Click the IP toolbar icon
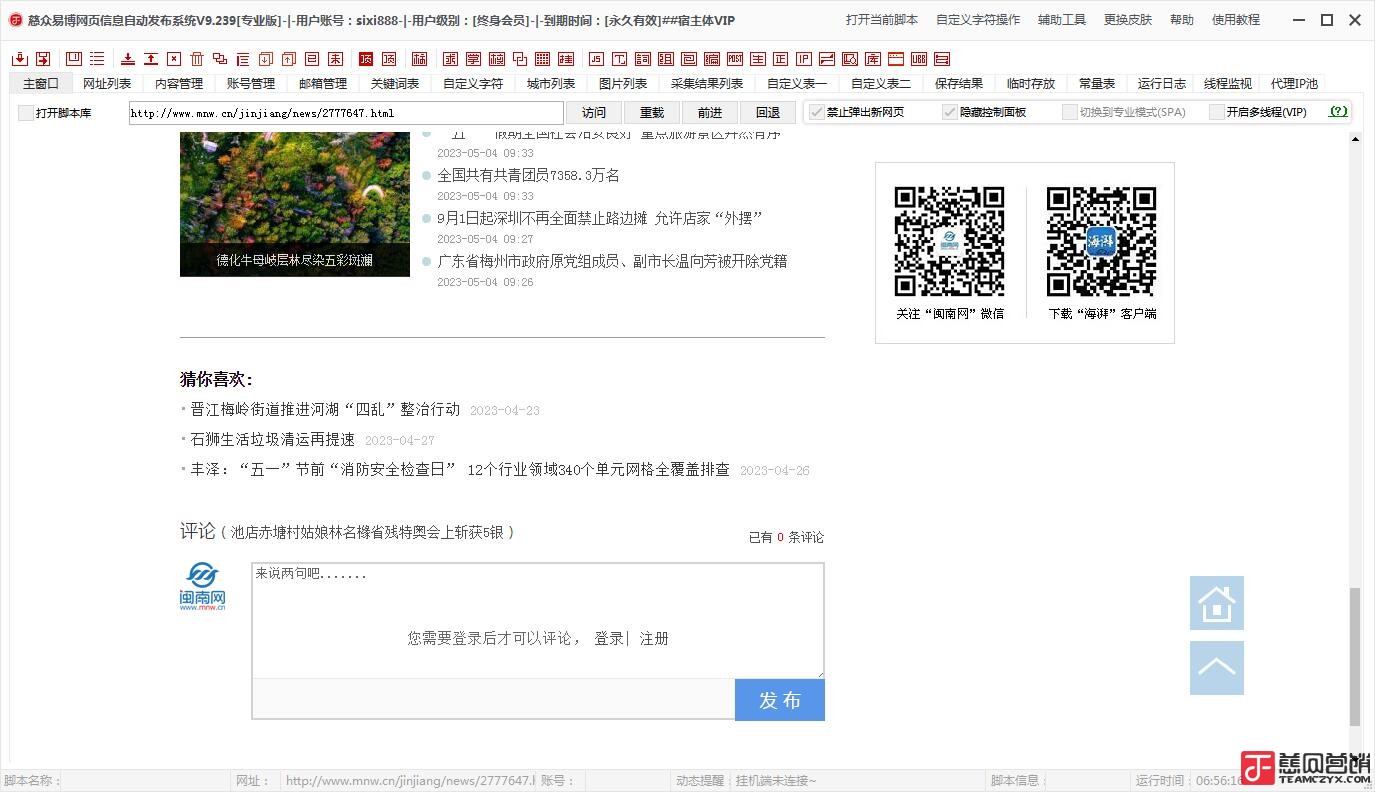The height and width of the screenshot is (792, 1375). pyautogui.click(x=804, y=59)
